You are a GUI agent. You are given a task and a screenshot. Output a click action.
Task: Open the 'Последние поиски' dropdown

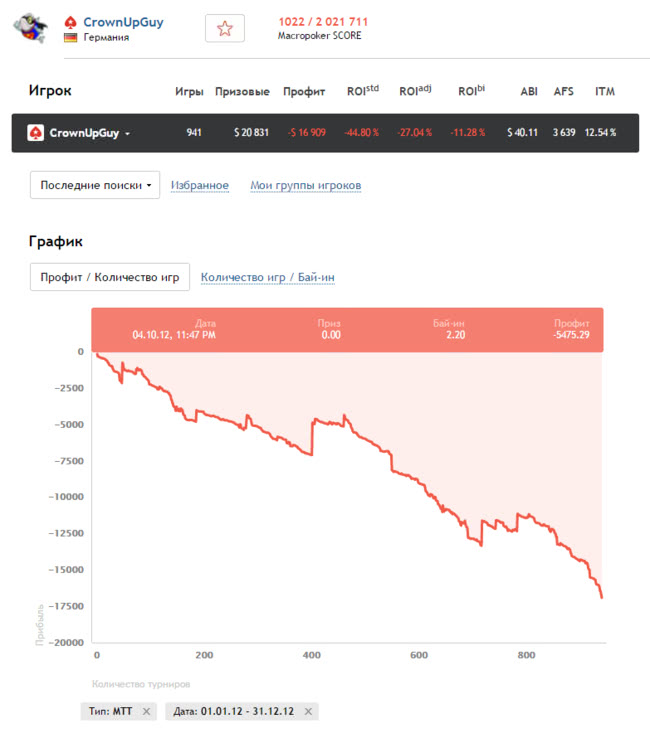(95, 185)
